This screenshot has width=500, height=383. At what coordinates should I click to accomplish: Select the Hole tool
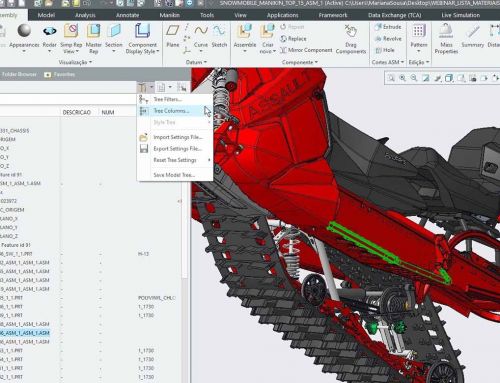[x=385, y=50]
